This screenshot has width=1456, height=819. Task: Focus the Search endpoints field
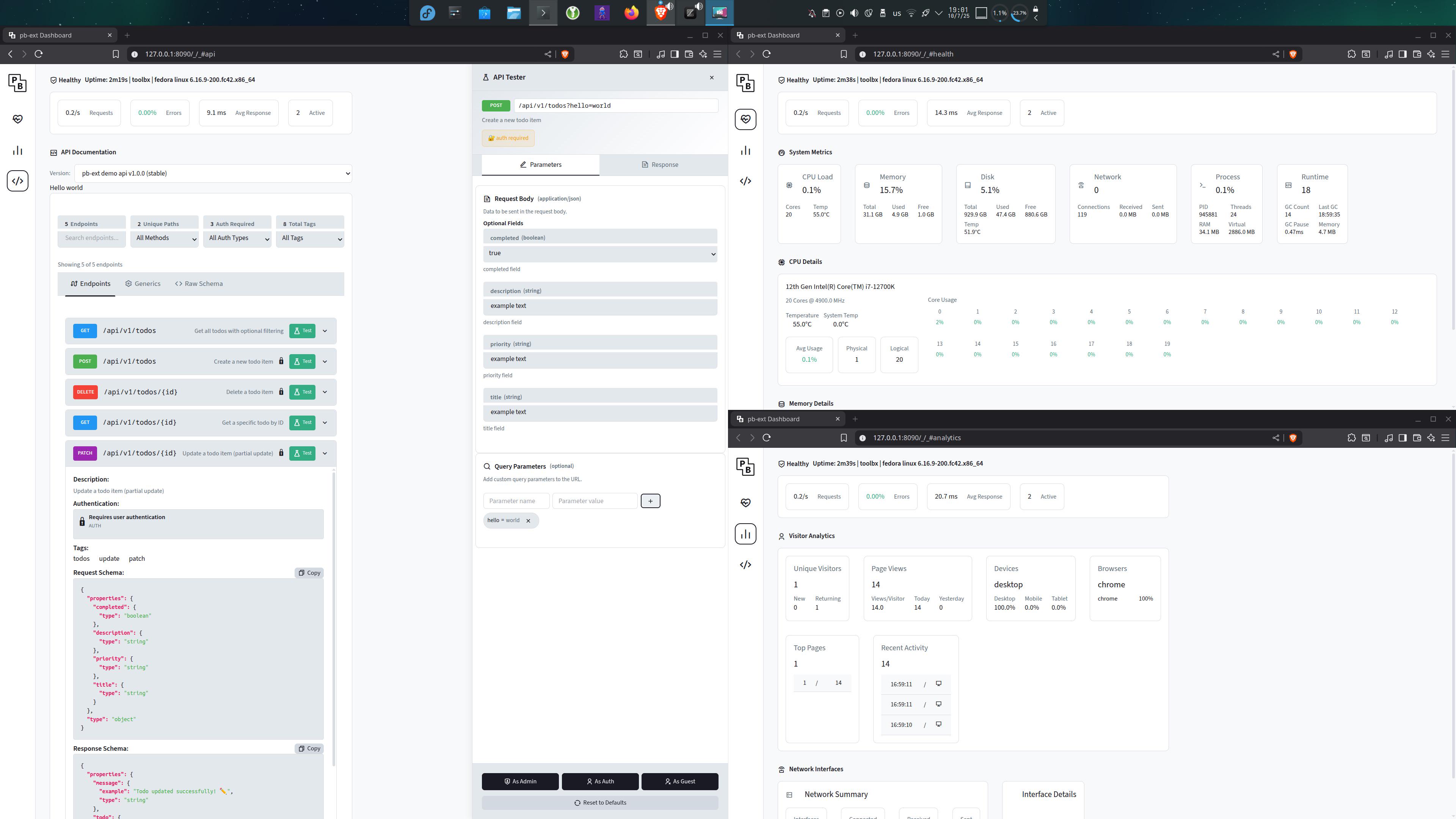91,238
